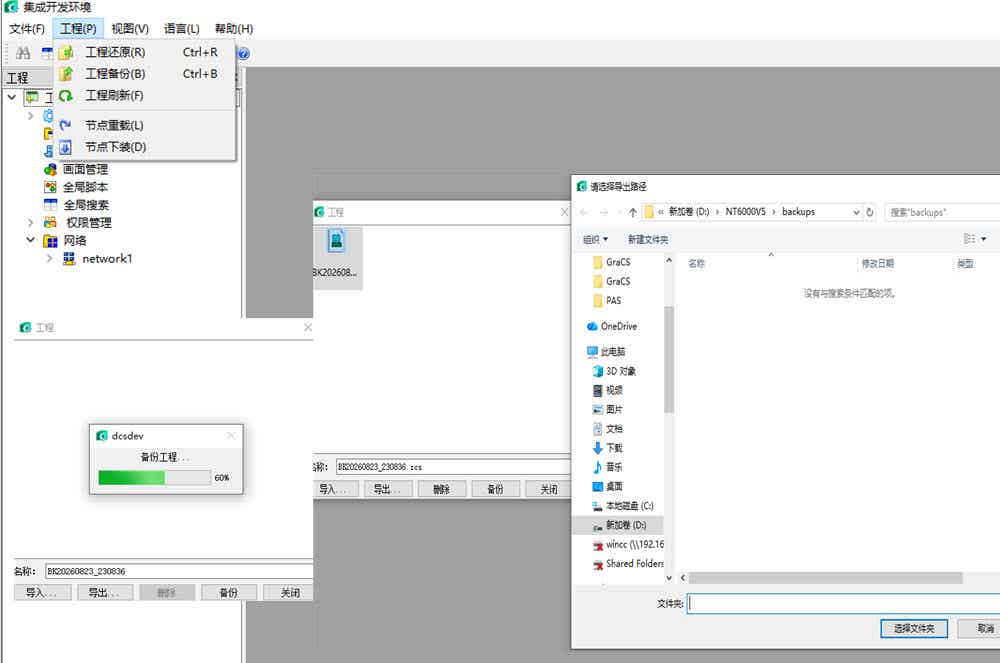The height and width of the screenshot is (663, 1000).
Task: Click 关闭 button in dialog showing backup progress
Action: (290, 593)
